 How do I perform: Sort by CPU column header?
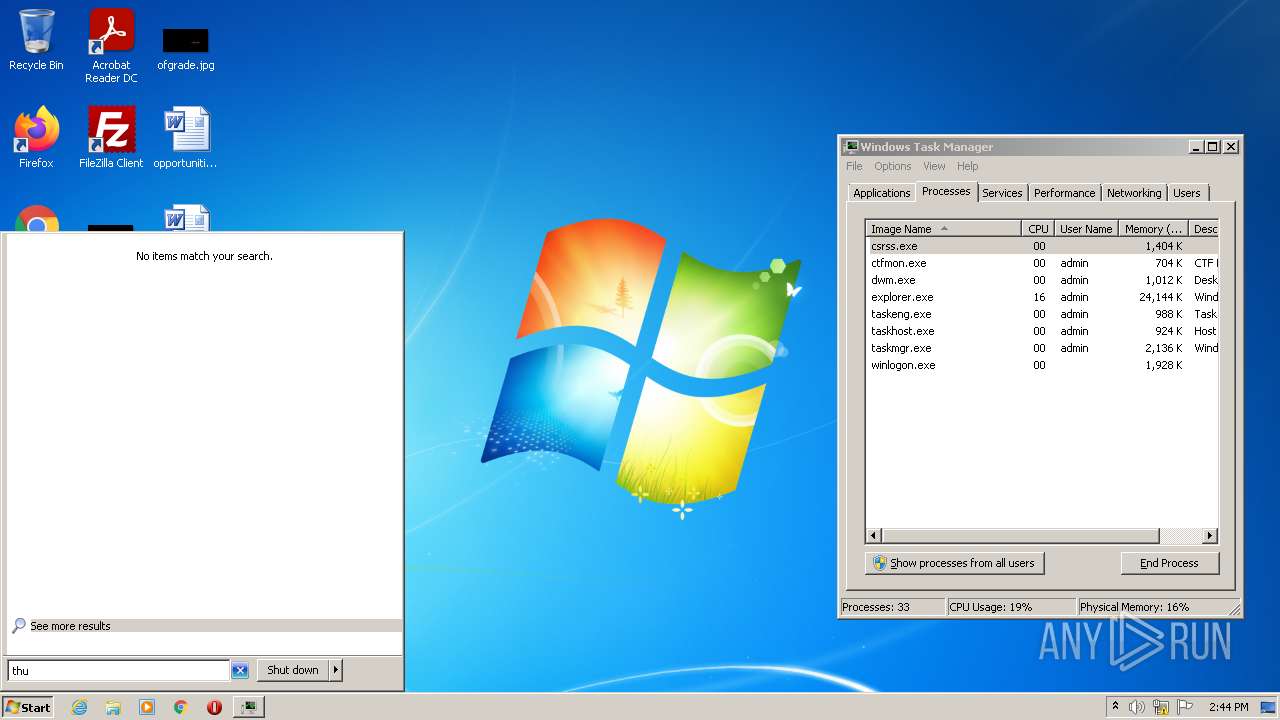click(1038, 229)
